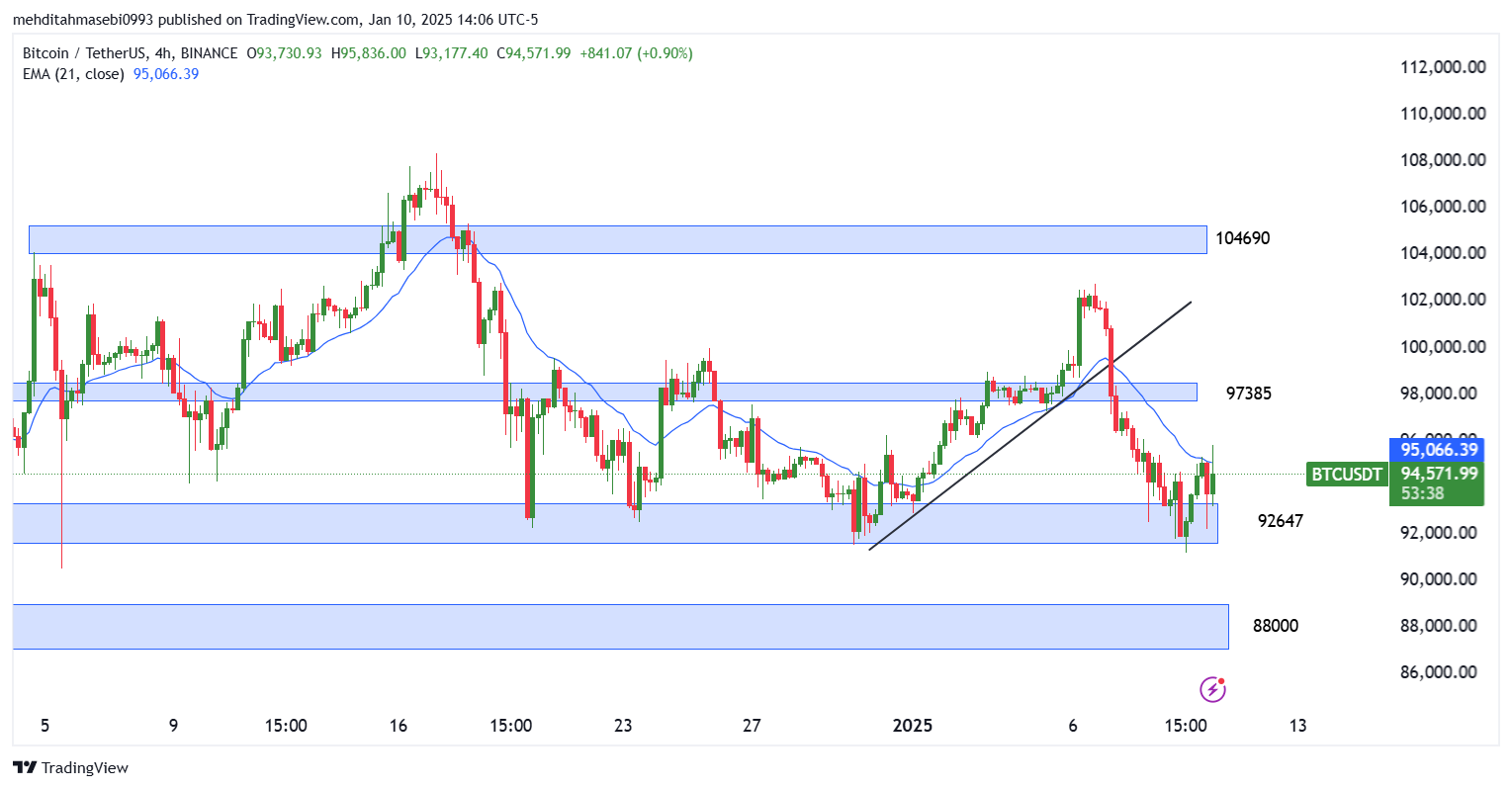Click the 9 date label on time axis

coord(174,726)
